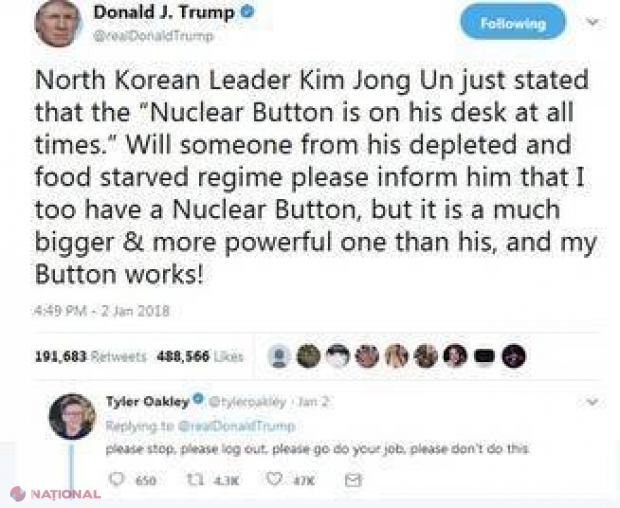Viewport: 620px width, 508px height.
Task: Open the 488,566 Likes list
Action: coord(200,357)
